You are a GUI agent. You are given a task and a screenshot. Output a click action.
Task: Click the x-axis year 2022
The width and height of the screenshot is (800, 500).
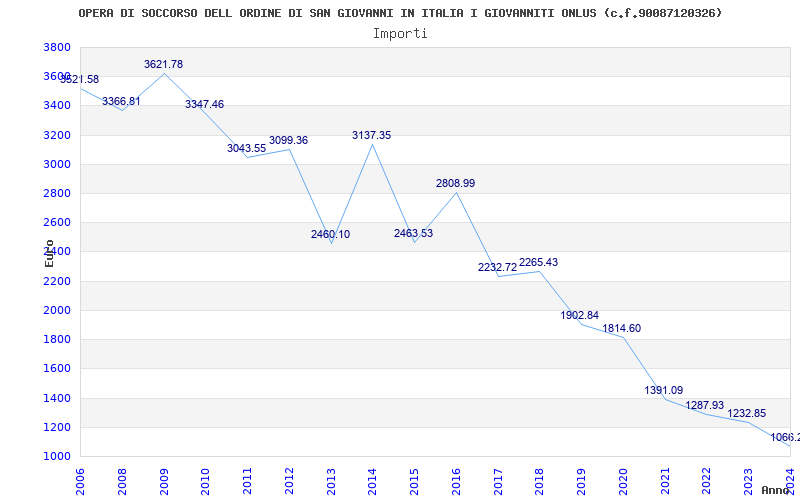click(707, 482)
